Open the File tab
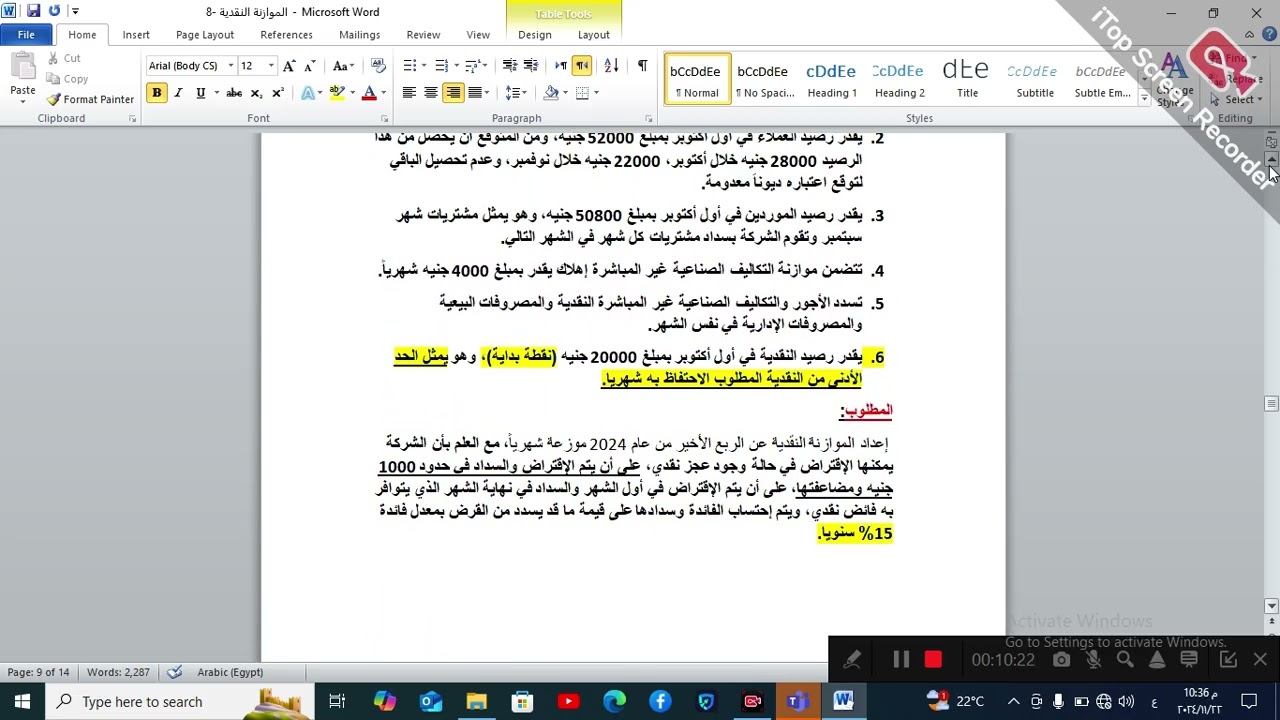Screen dimensions: 1280x720 coord(26,35)
